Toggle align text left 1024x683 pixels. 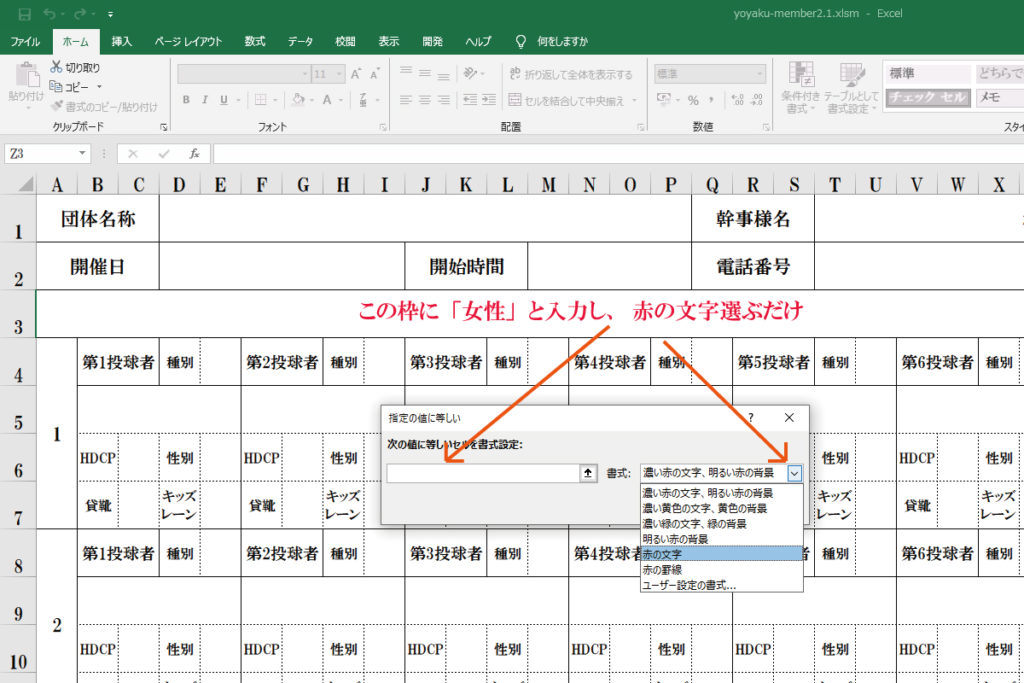pyautogui.click(x=406, y=100)
